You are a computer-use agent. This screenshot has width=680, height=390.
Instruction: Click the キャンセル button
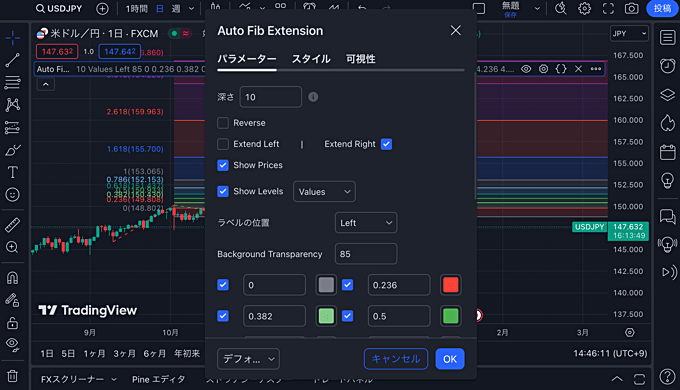pyautogui.click(x=396, y=359)
